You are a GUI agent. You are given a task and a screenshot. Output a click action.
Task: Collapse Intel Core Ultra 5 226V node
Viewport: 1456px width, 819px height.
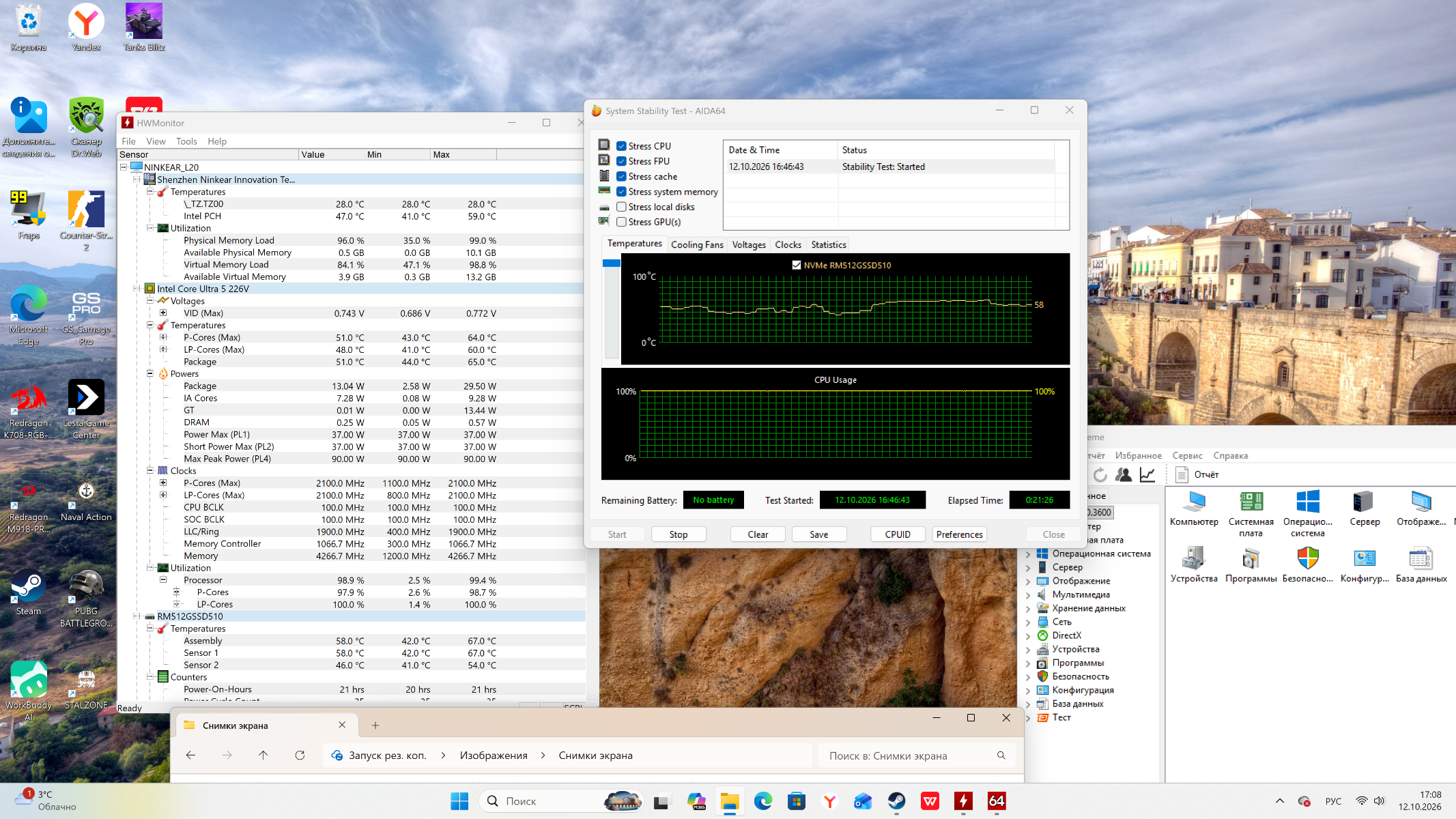137,289
